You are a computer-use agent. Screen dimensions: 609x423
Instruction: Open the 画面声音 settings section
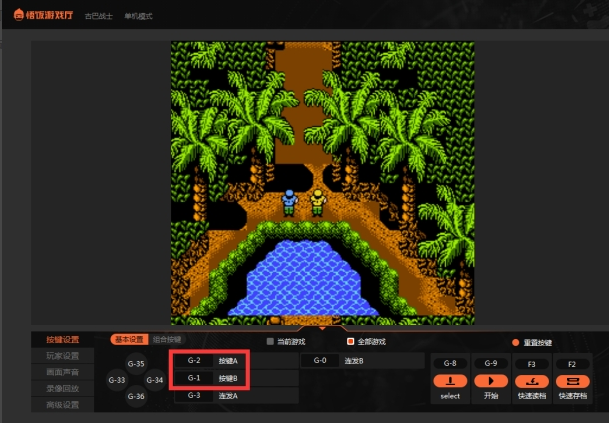coord(62,372)
